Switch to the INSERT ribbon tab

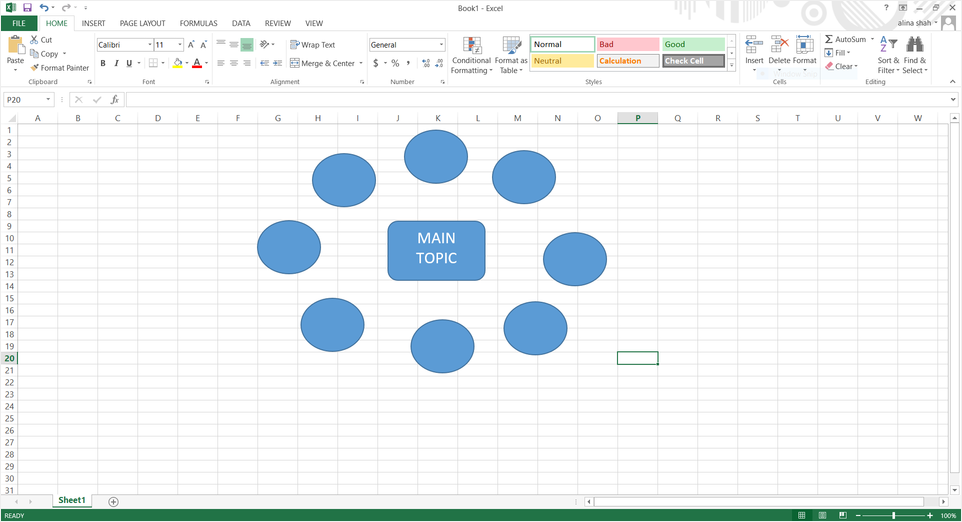[93, 23]
